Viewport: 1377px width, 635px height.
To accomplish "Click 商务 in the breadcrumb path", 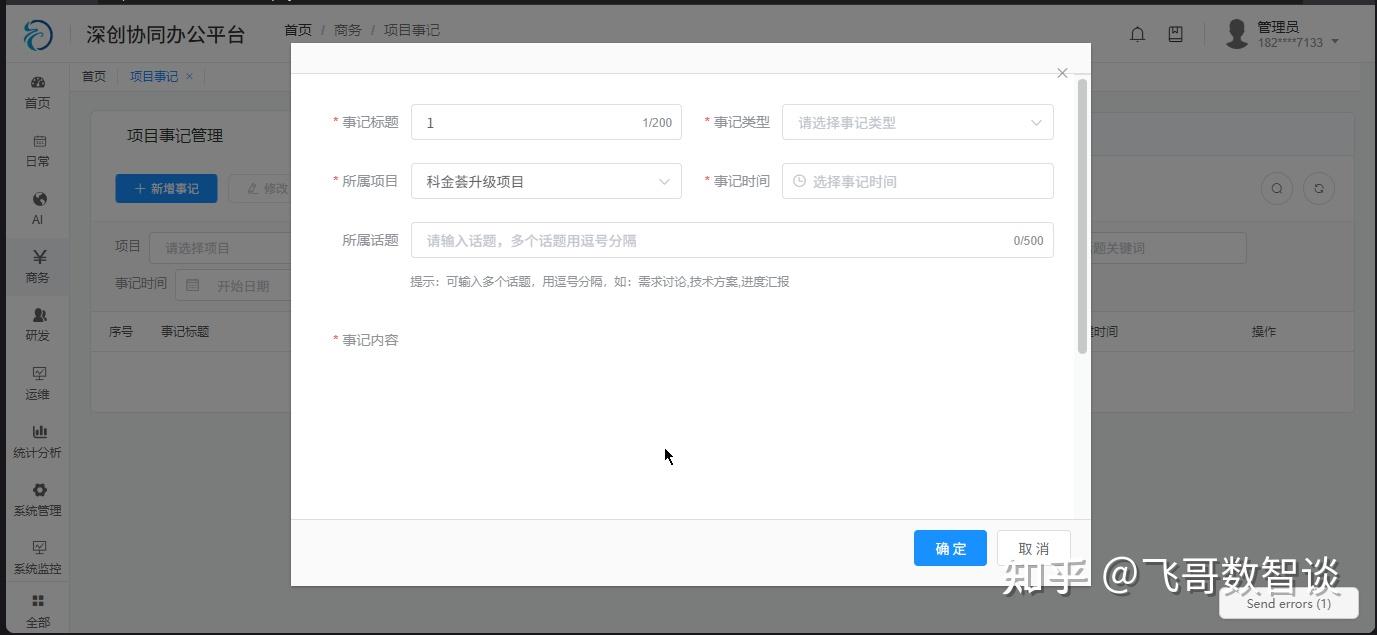I will pos(347,30).
